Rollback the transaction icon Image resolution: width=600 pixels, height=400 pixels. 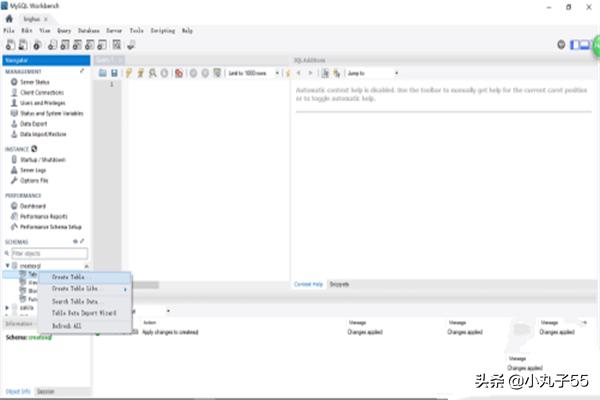click(x=205, y=73)
